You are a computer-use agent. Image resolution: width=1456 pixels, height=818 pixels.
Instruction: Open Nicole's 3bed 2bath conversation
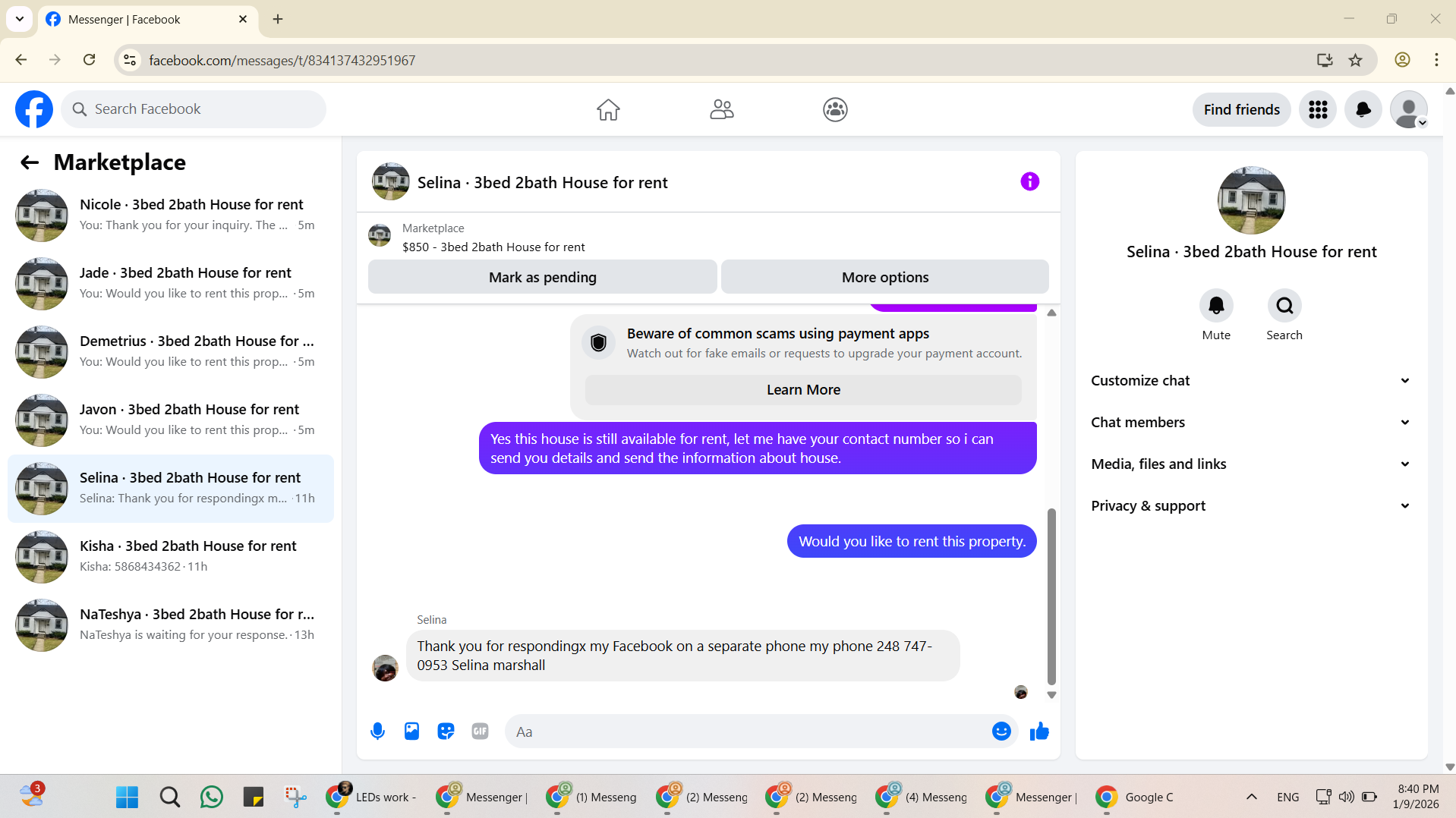click(x=171, y=216)
